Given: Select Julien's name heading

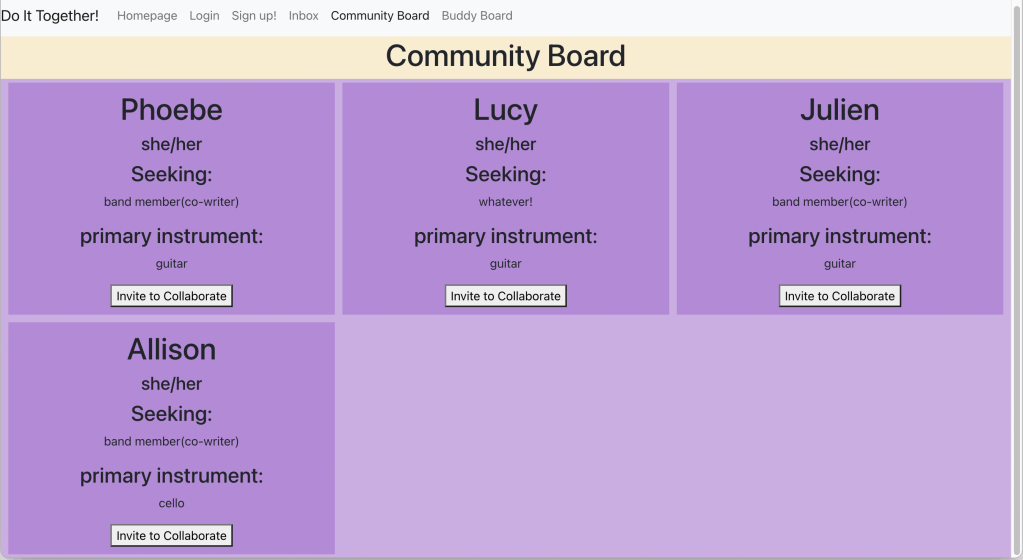Looking at the screenshot, I should (839, 110).
